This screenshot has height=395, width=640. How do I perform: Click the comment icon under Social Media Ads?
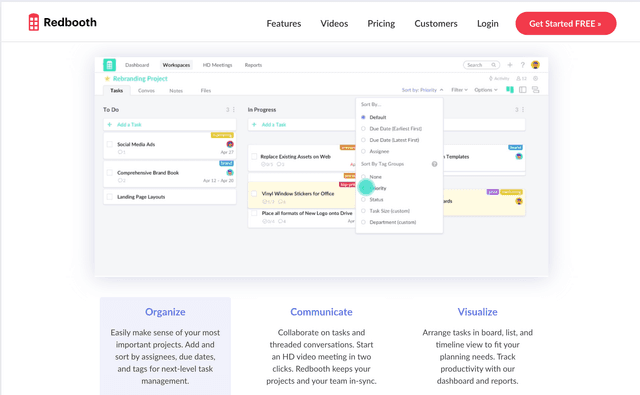coord(121,152)
